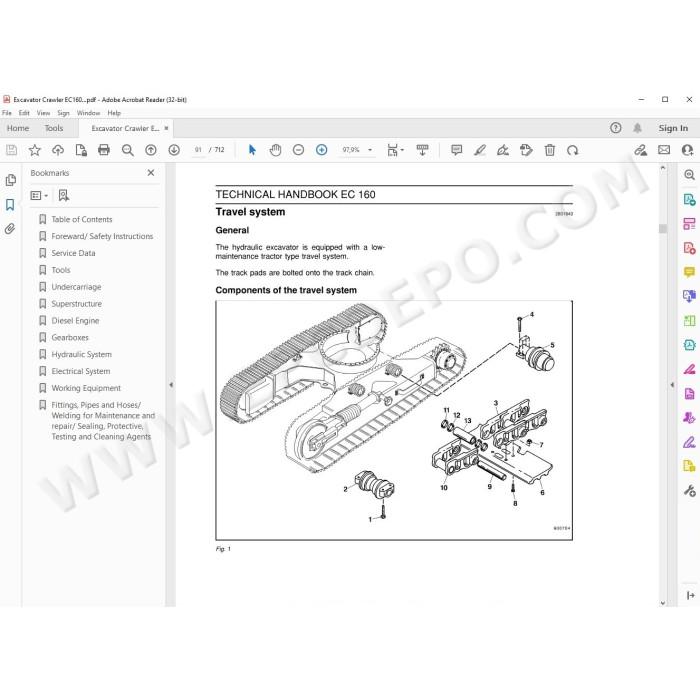This screenshot has width=700, height=700.
Task: Switch to the Home tab
Action: pos(18,128)
